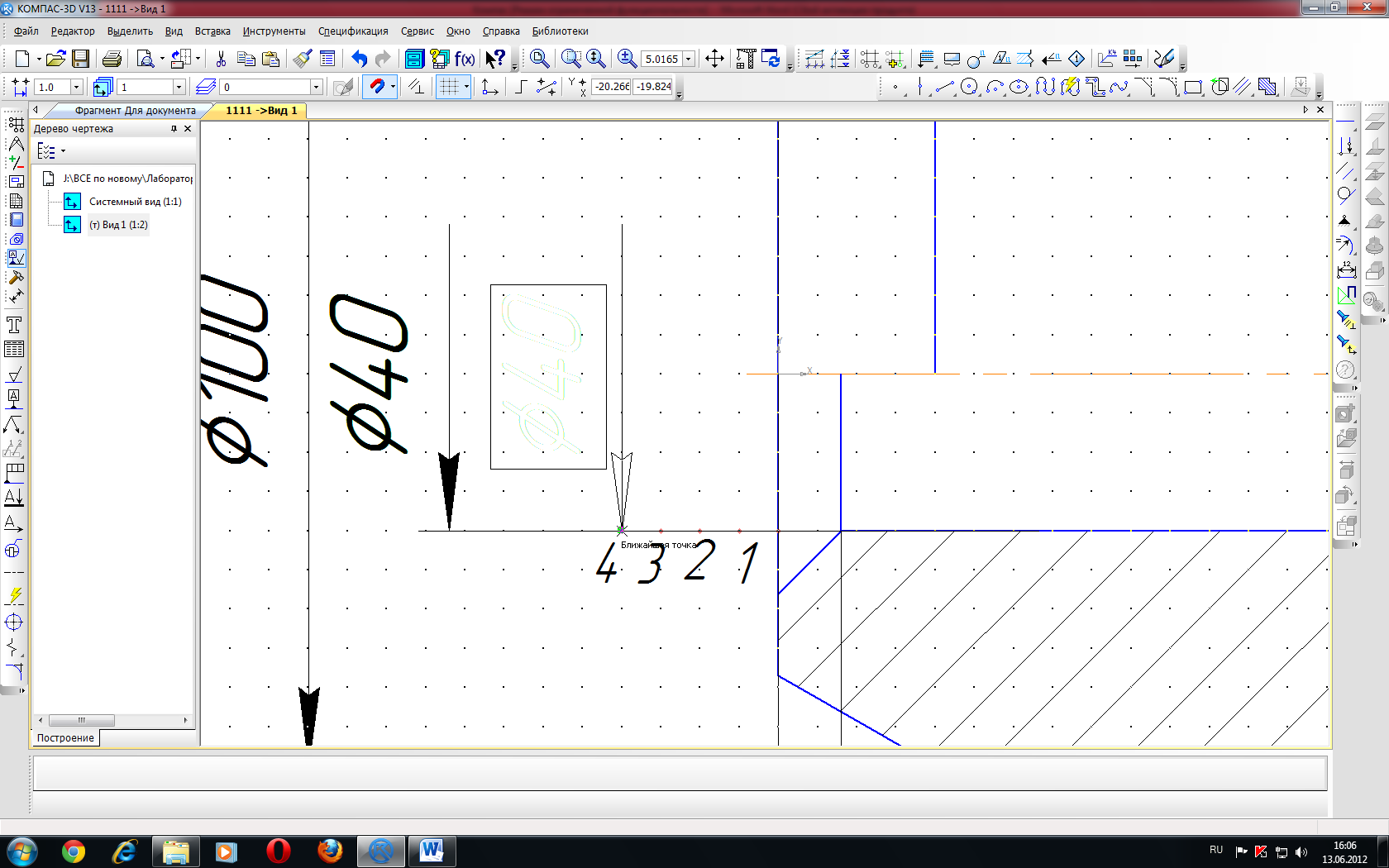Image resolution: width=1389 pixels, height=868 pixels.
Task: Select the surface roughness symbol tool
Action: [x=14, y=374]
